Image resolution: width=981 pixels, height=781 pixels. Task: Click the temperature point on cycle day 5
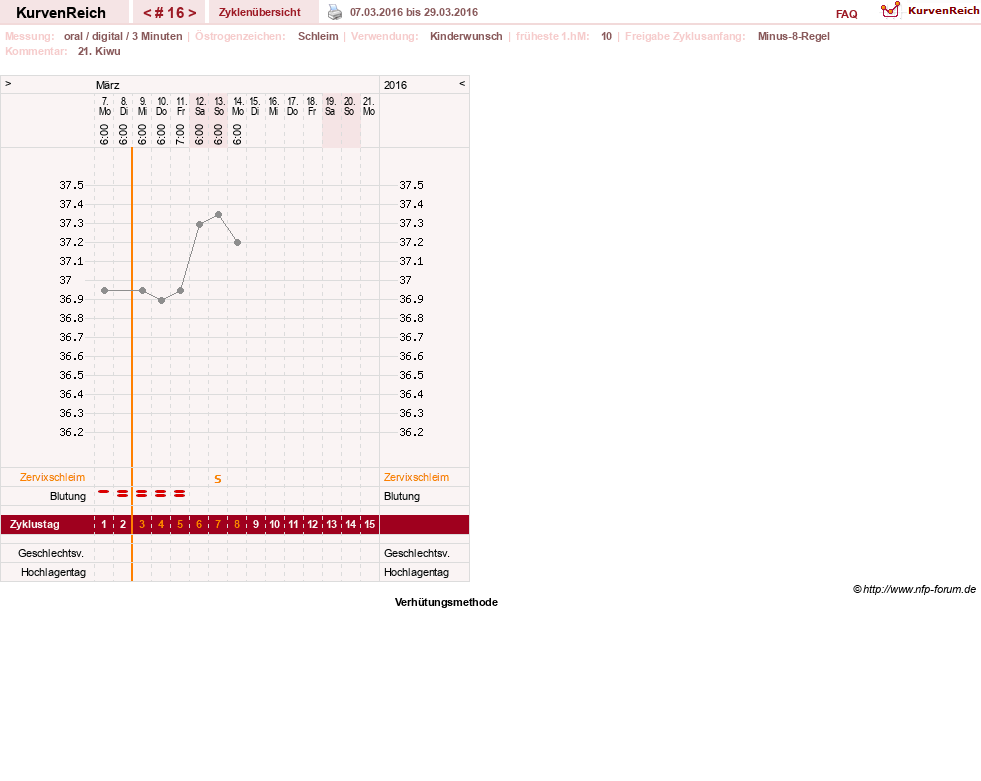tap(180, 290)
